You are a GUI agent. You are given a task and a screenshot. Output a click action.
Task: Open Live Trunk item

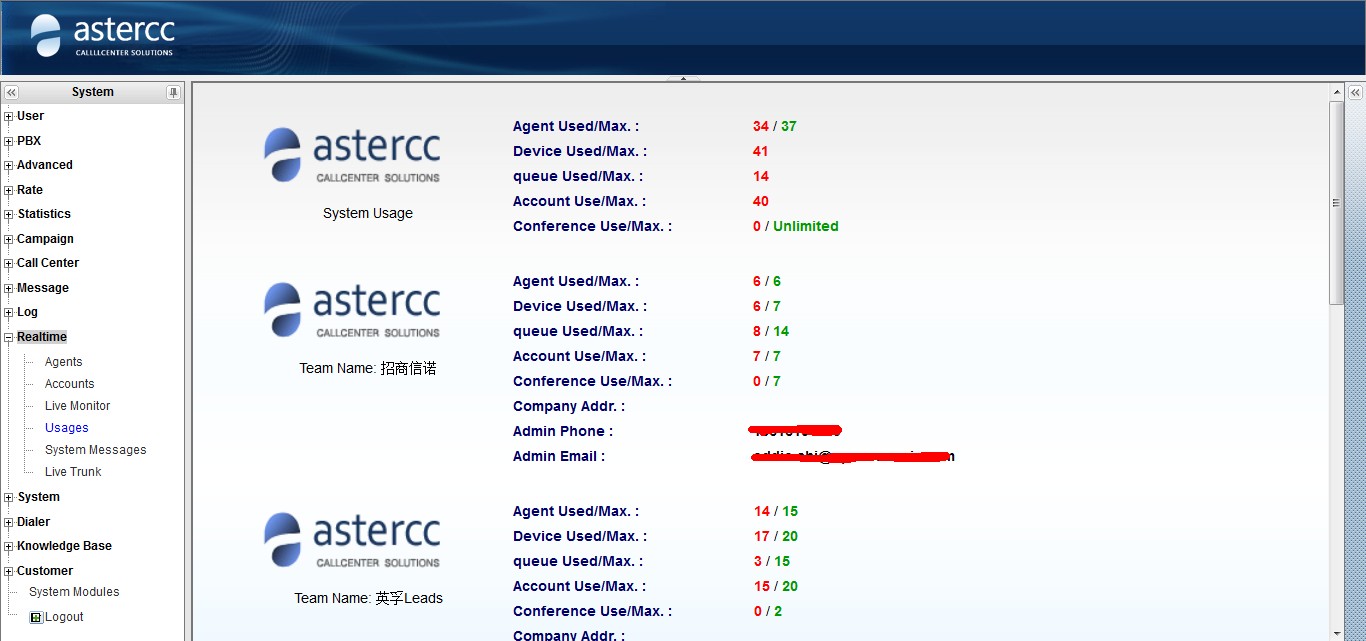tap(73, 472)
